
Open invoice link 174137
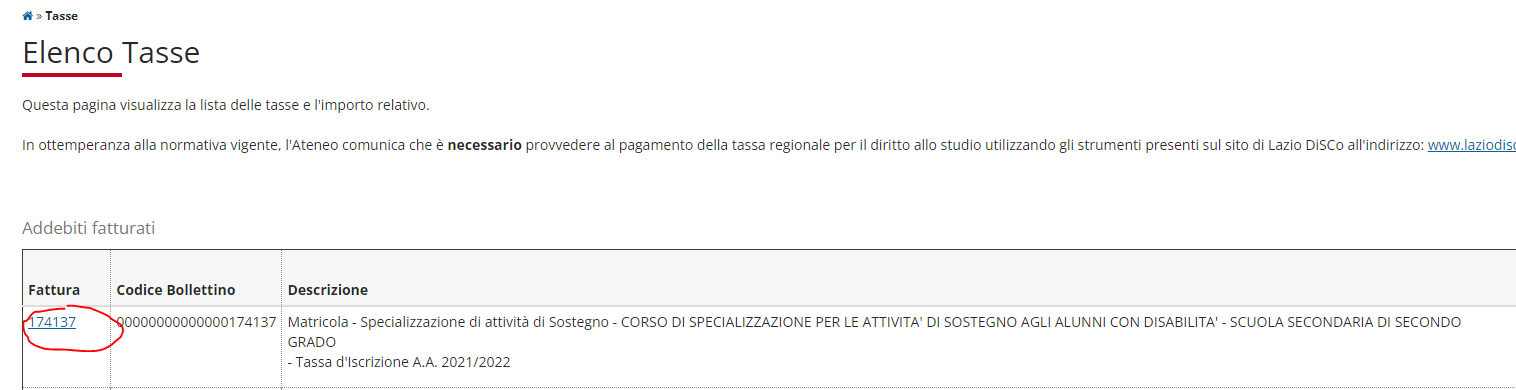click(x=52, y=322)
